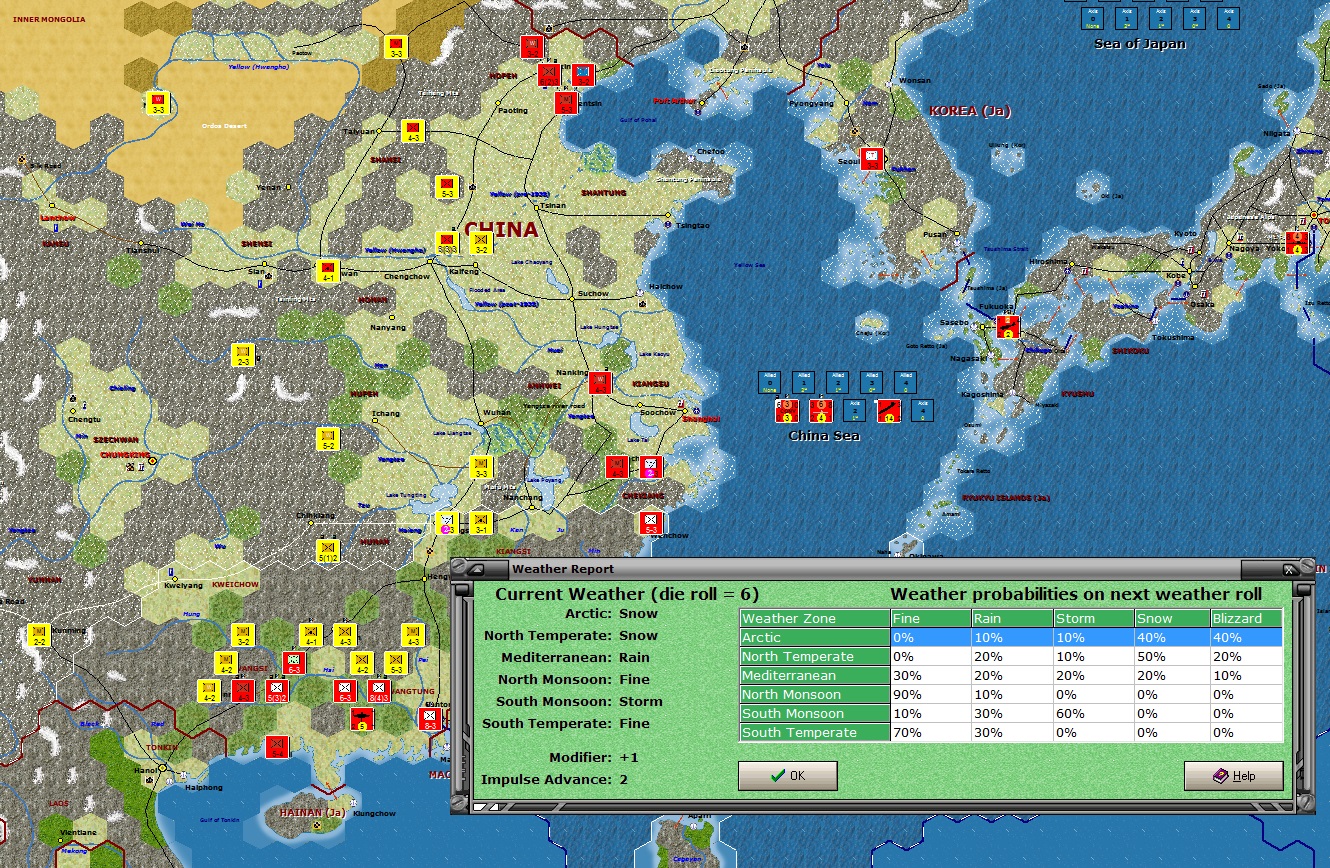Click the "Blizzard" column header

(1246, 618)
